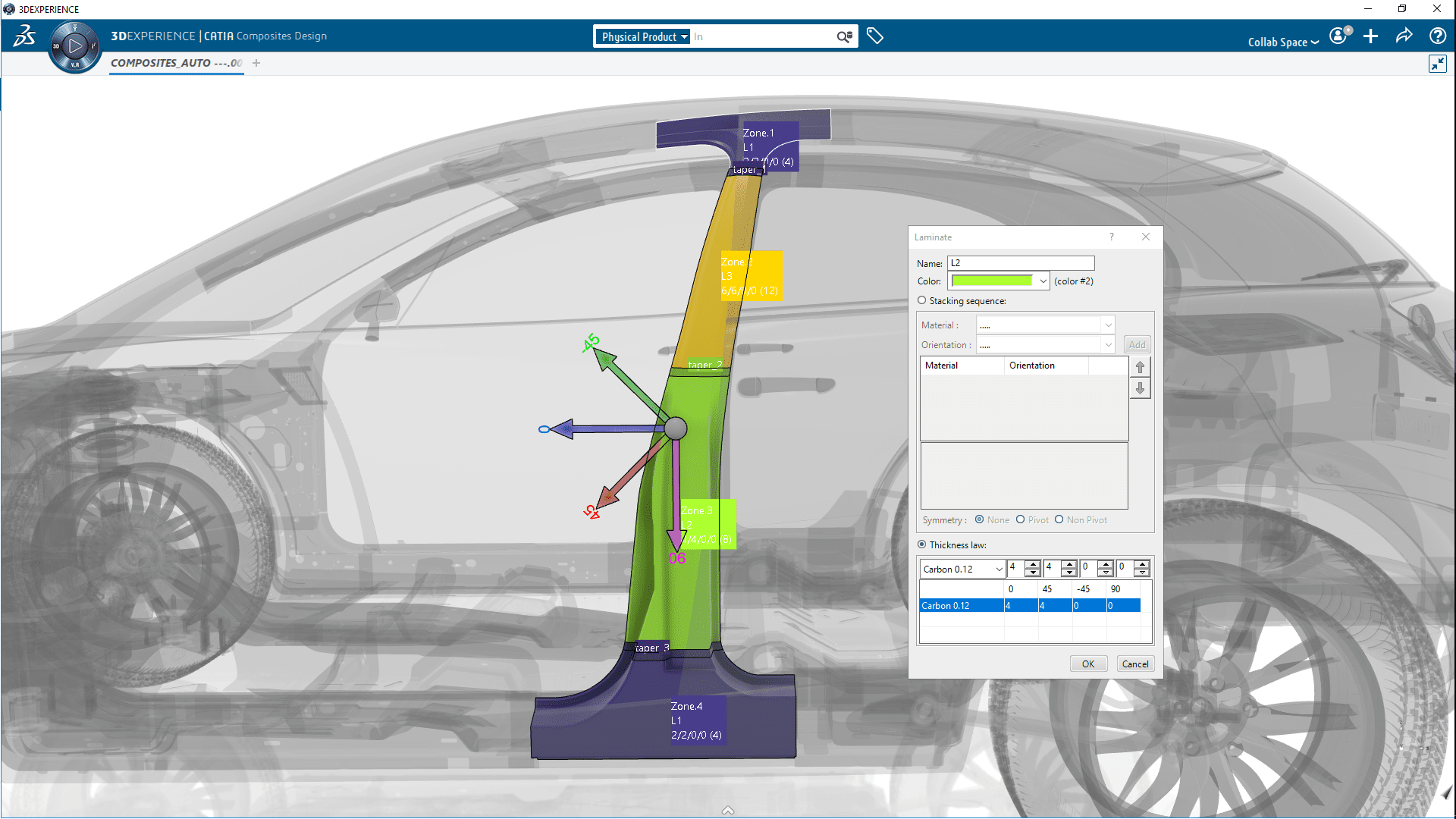Expand the Carbon 0.12 material dropdown
Image resolution: width=1456 pixels, height=819 pixels.
(x=999, y=569)
